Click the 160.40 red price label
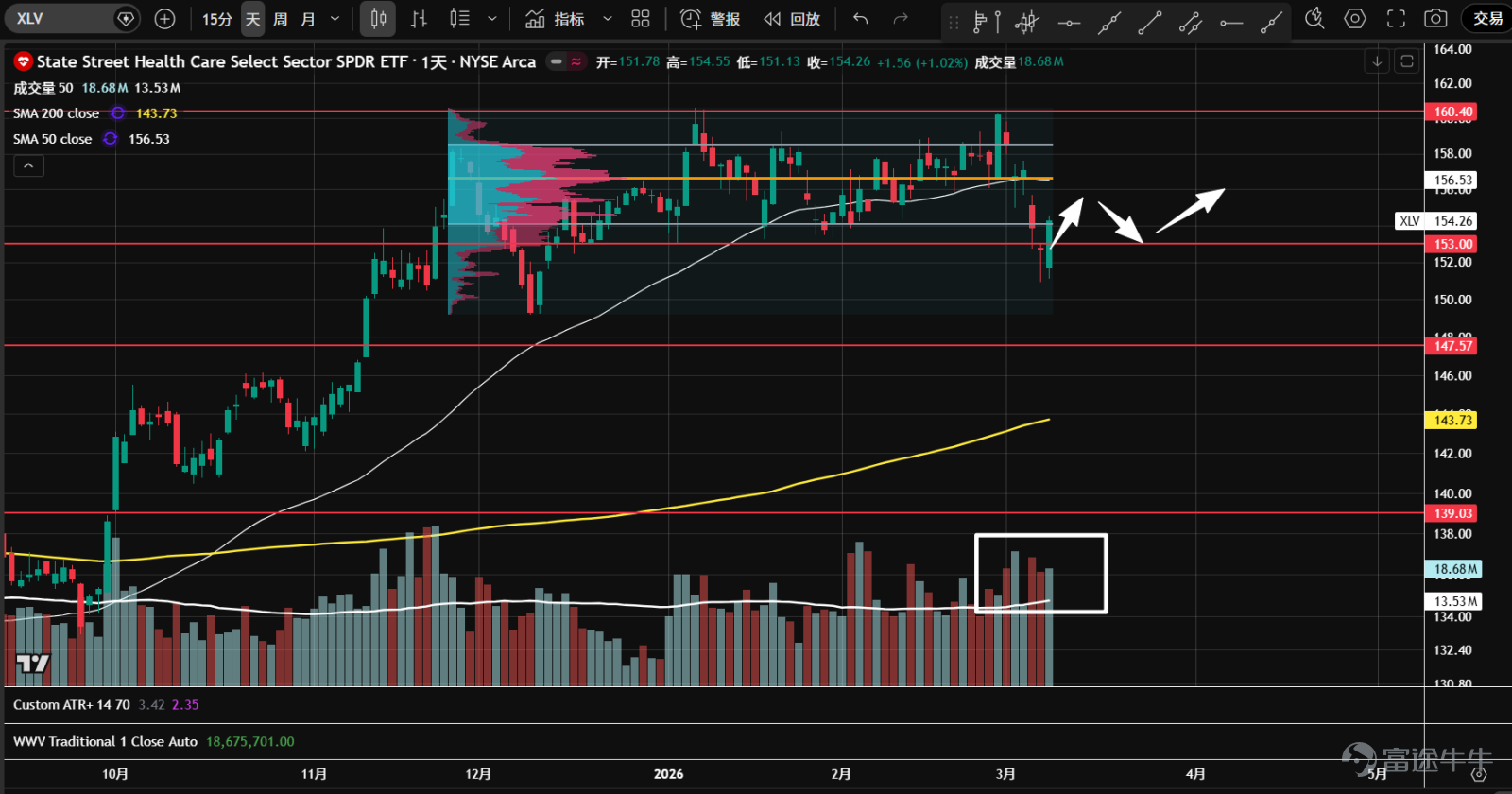This screenshot has width=1512, height=794. coord(1452,112)
